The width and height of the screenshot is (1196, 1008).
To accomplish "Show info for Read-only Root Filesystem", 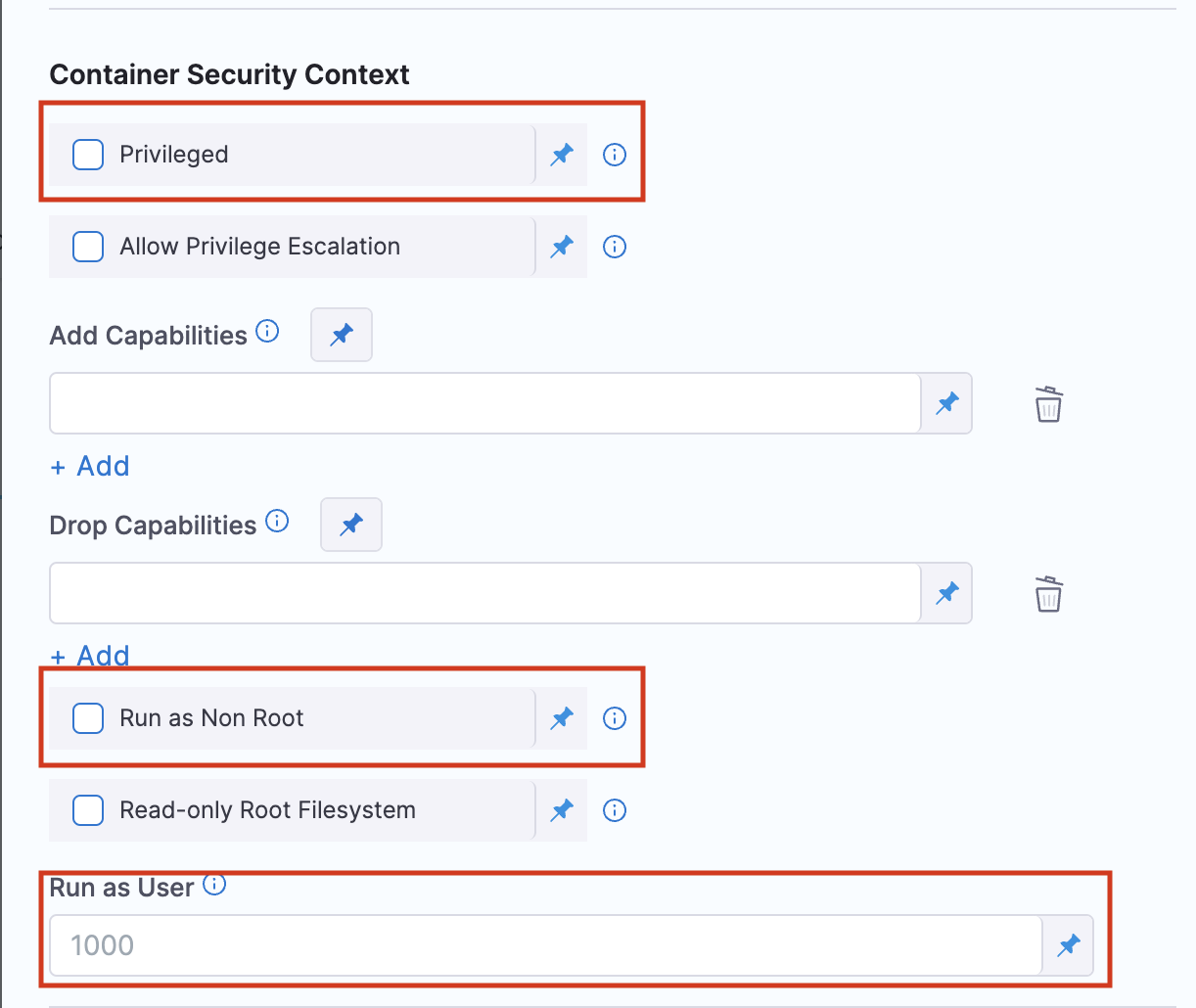I will 615,810.
